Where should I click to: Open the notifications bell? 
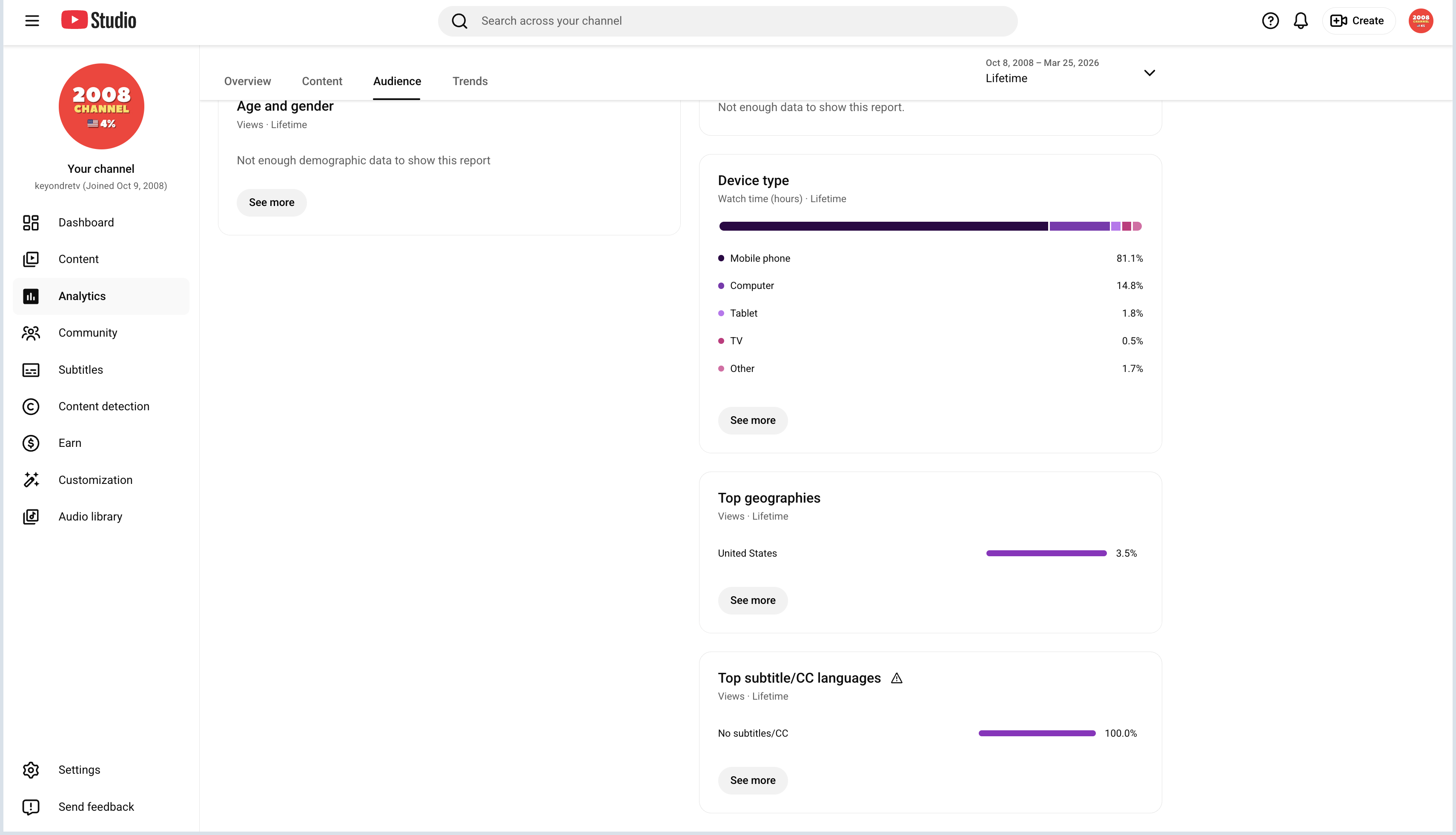pyautogui.click(x=1301, y=21)
